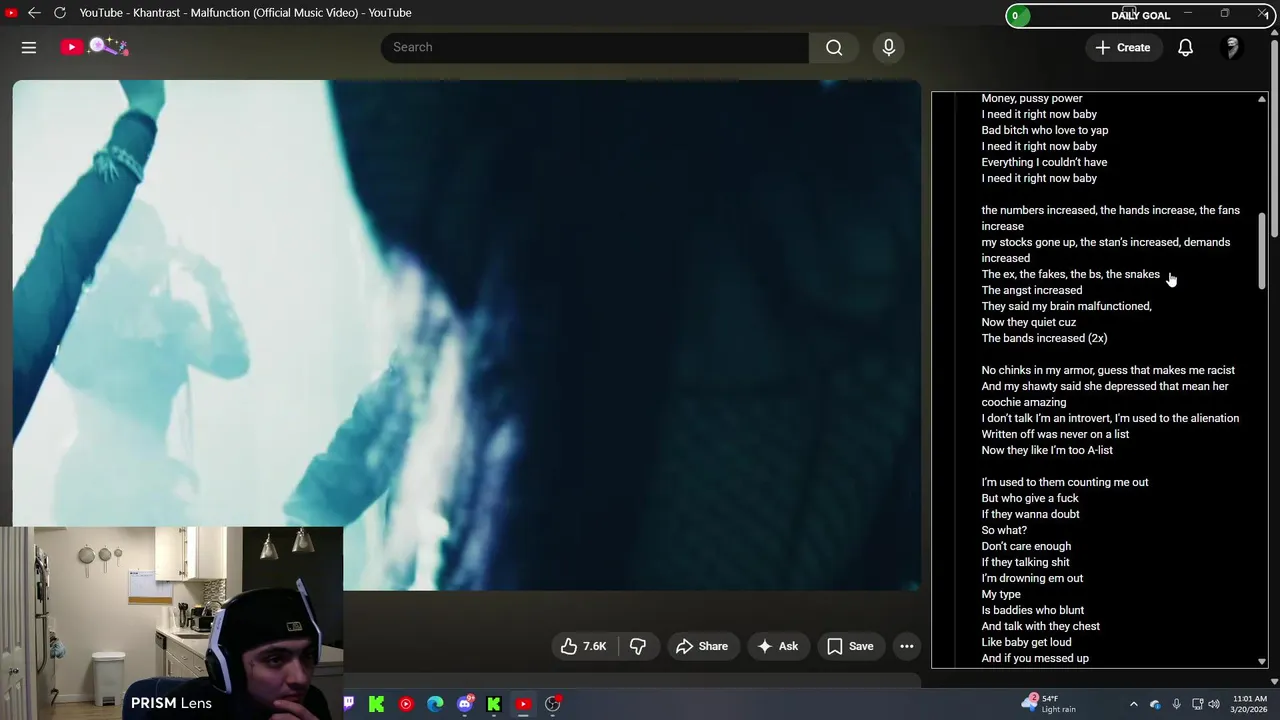
Task: Share the video
Action: (x=702, y=646)
